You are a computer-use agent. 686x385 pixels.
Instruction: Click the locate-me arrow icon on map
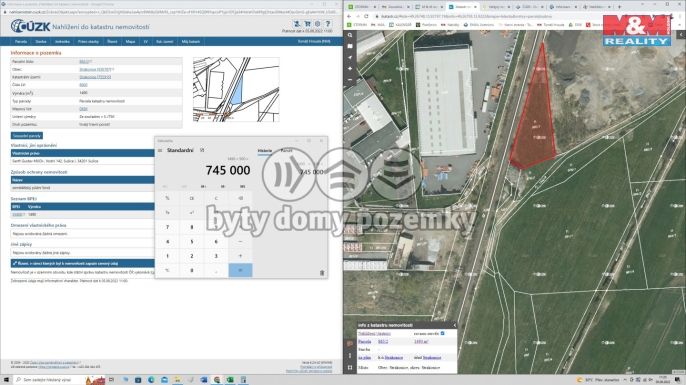pos(350,57)
